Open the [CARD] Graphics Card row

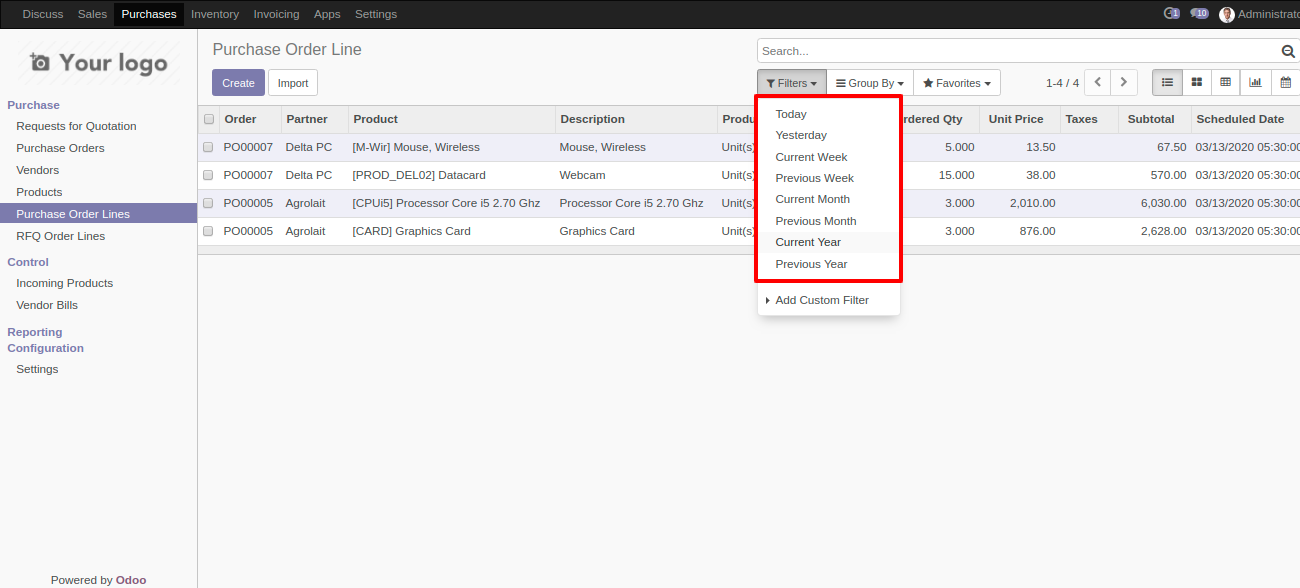749,231
